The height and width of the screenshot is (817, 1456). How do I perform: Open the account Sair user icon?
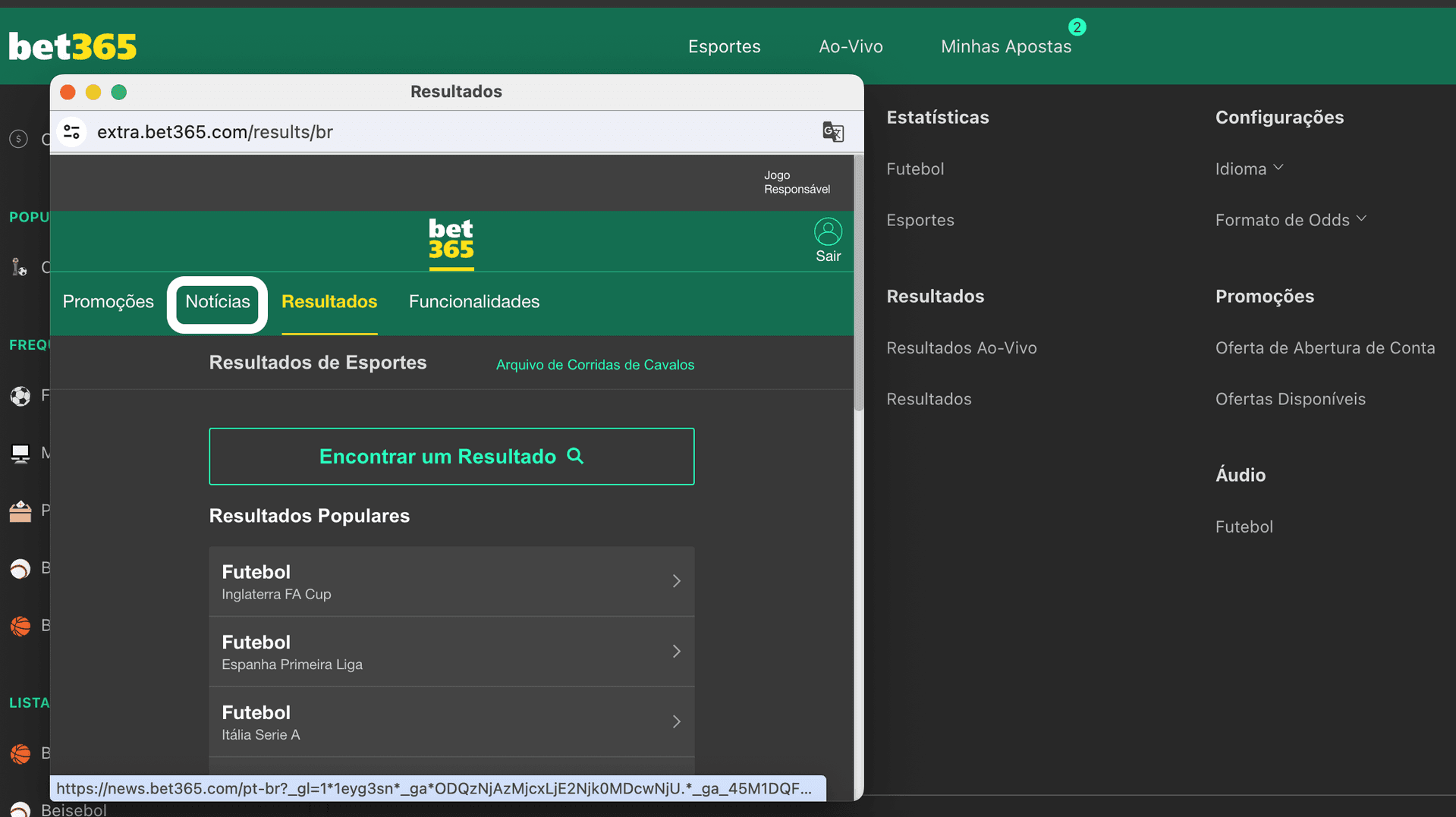coord(828,231)
